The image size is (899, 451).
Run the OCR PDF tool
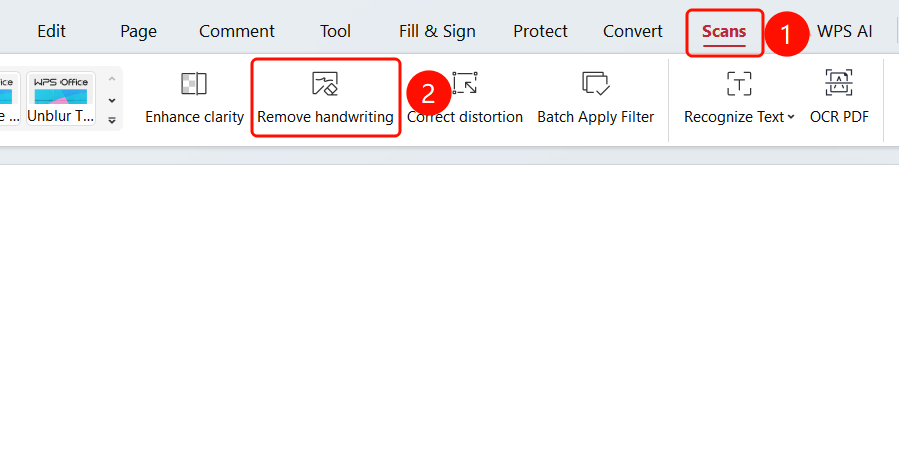pyautogui.click(x=839, y=97)
